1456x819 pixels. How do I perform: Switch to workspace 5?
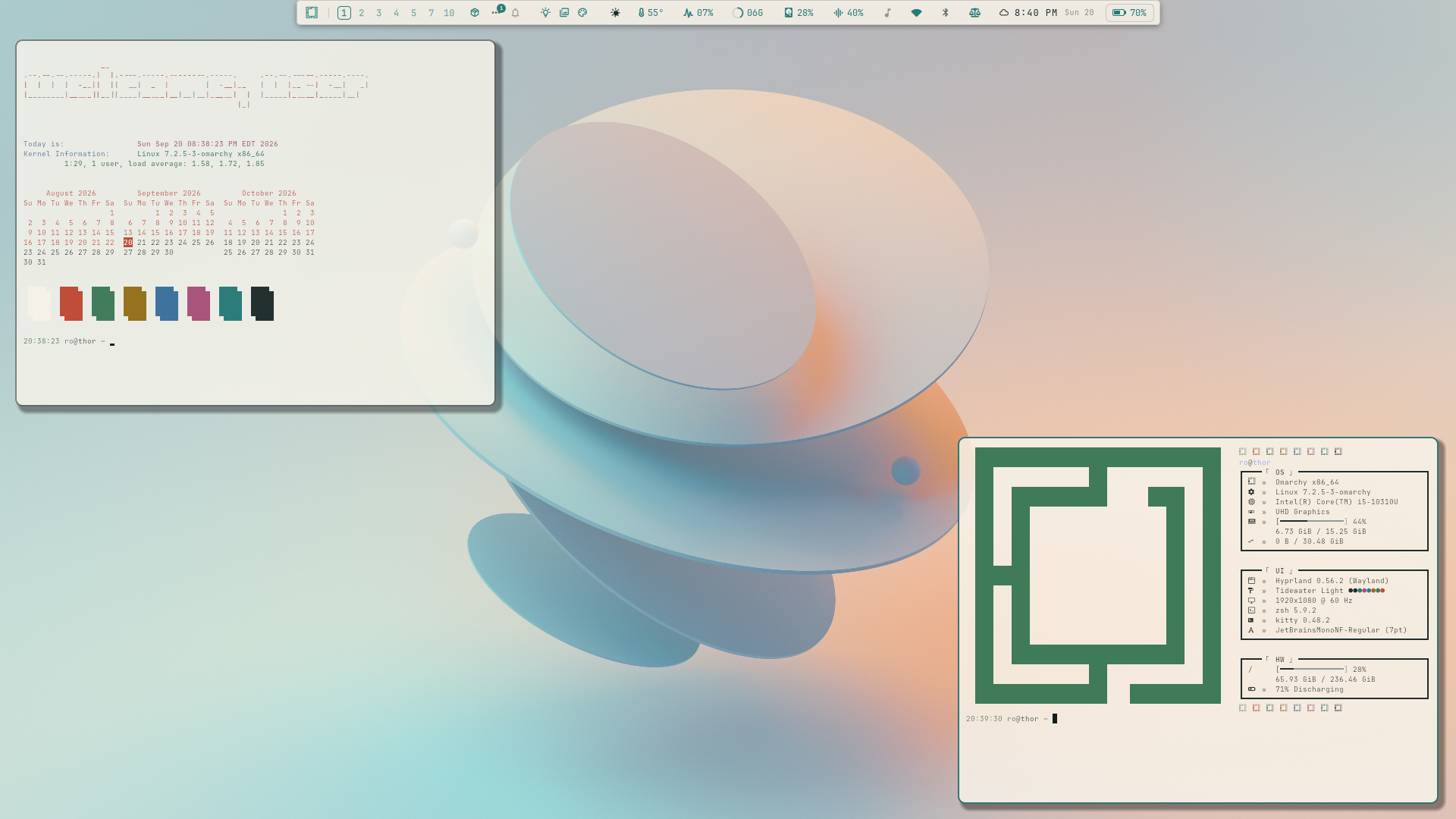(x=414, y=13)
